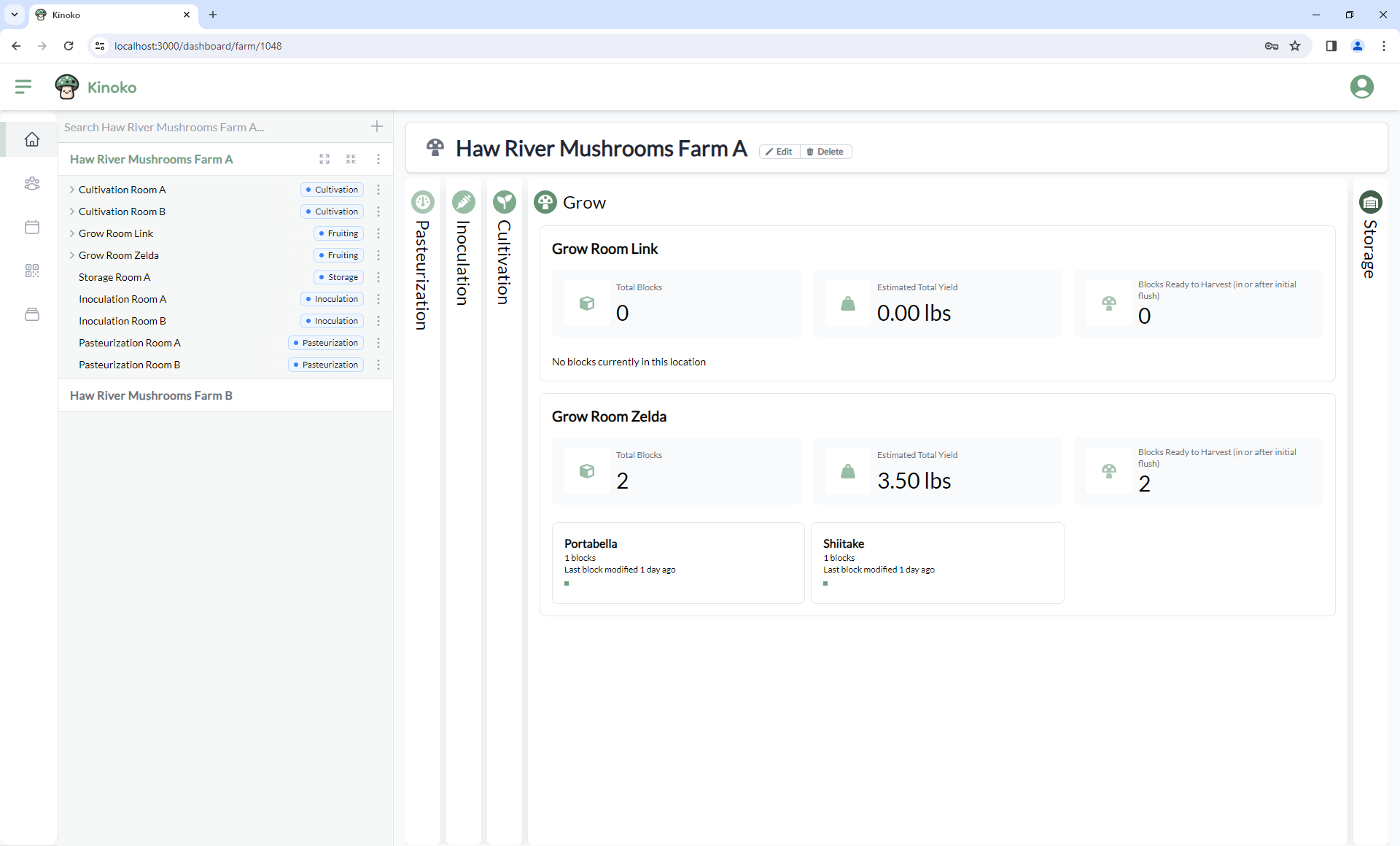
Task: Select Haw River Mushrooms Farm B
Action: pyautogui.click(x=151, y=395)
